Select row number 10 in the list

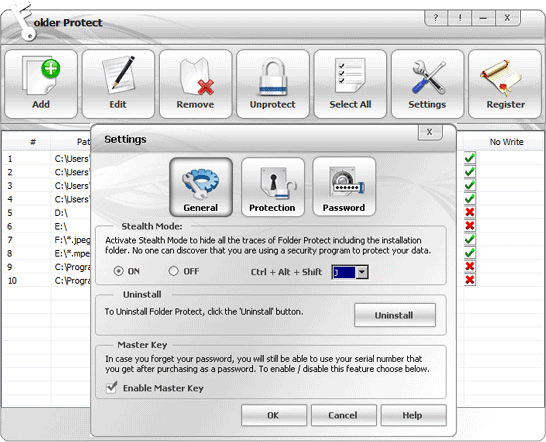point(12,281)
